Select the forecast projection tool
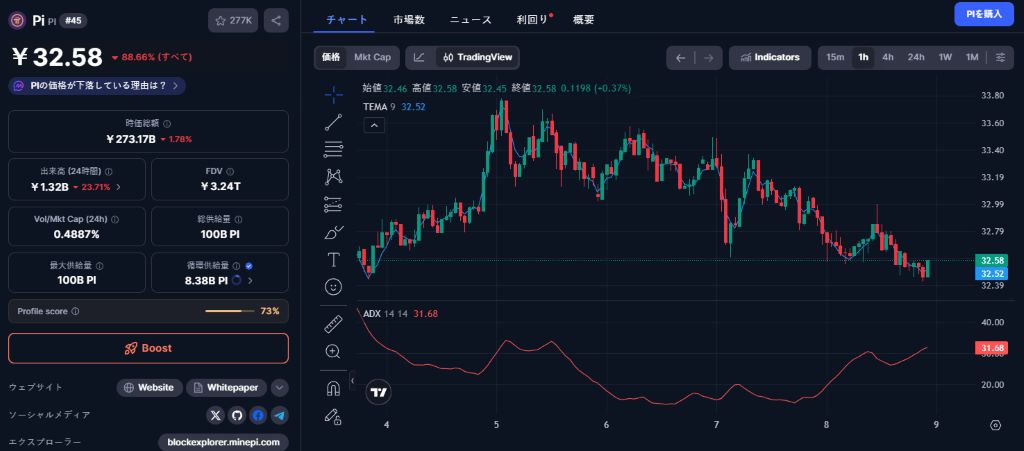The image size is (1024, 451). pos(334,204)
